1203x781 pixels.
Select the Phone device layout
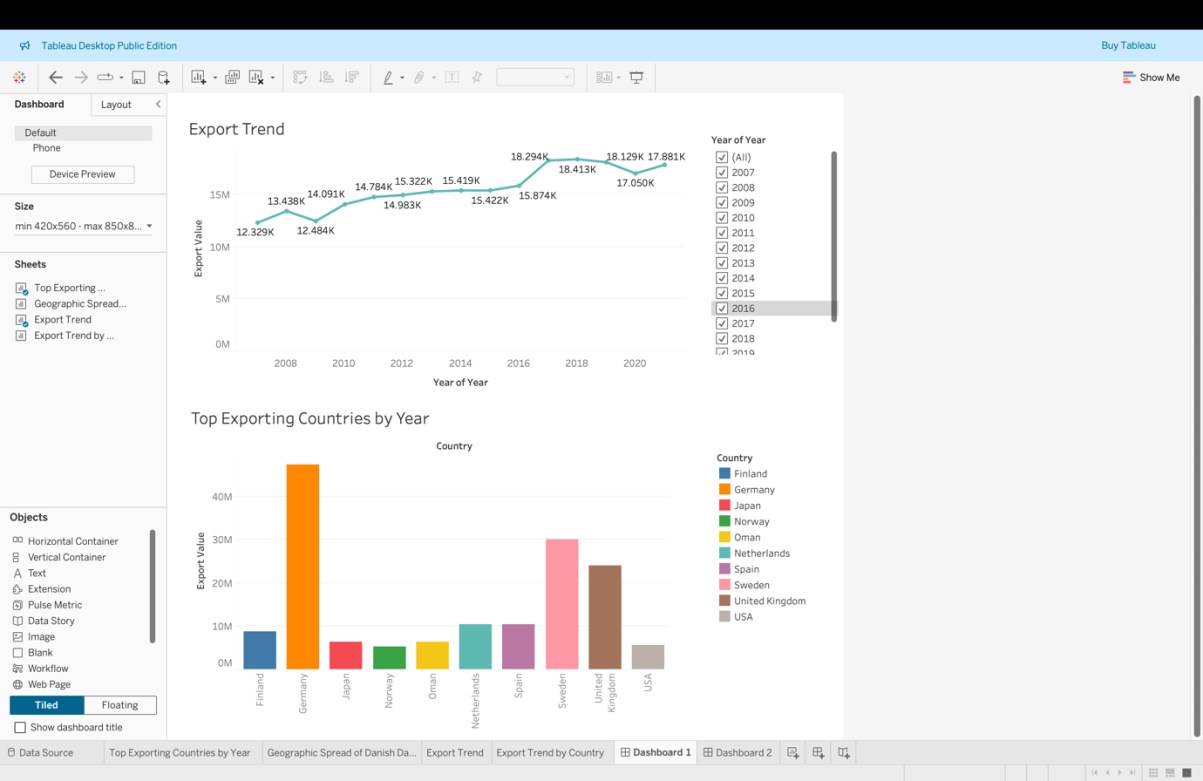tap(46, 148)
